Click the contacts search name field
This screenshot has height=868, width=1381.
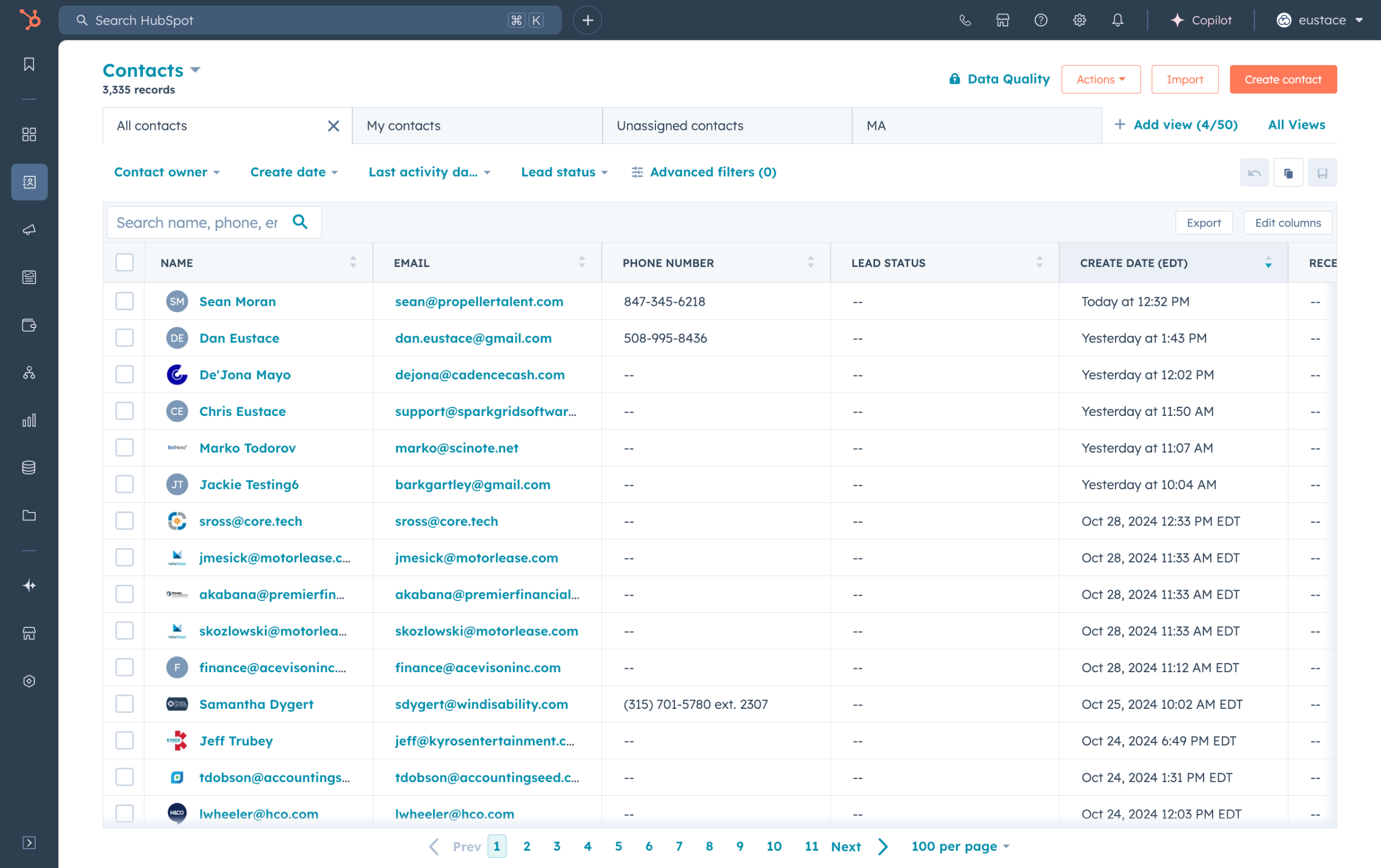coord(197,223)
